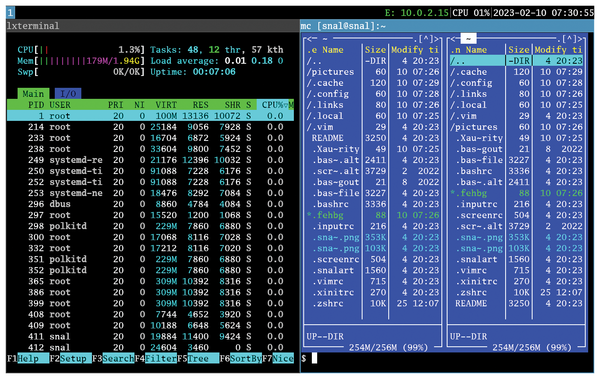600x379 pixels.
Task: Sort htop by RES column header
Action: 201,105
